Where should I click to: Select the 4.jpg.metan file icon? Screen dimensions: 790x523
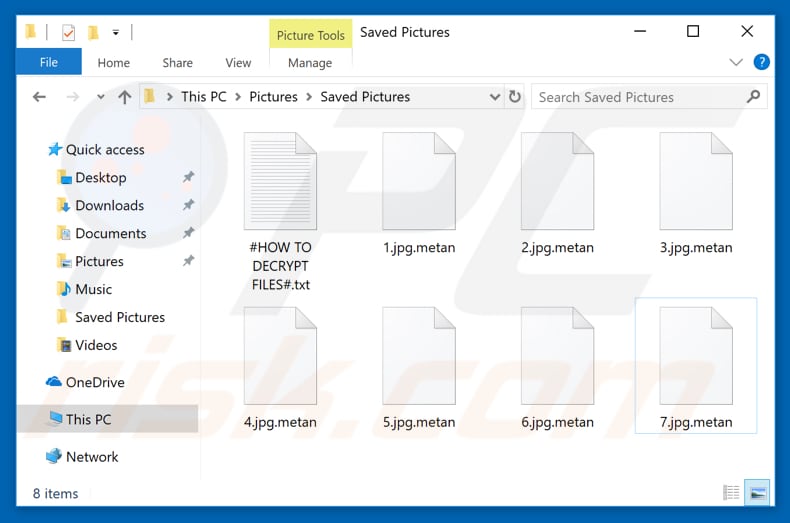280,356
